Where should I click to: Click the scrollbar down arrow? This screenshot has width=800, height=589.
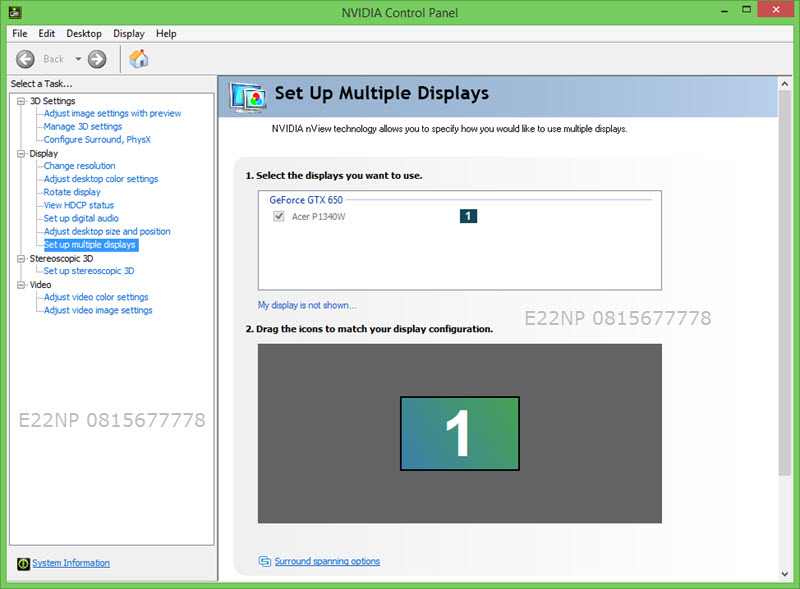(x=785, y=574)
